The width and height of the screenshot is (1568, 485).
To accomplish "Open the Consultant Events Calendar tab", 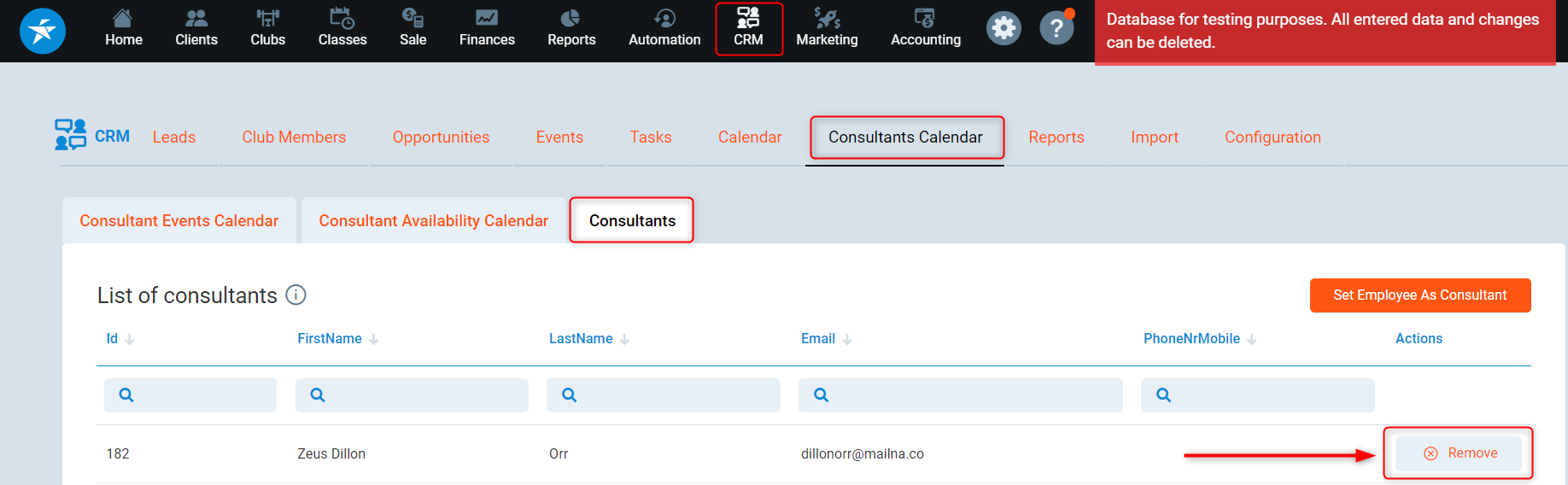I will [x=179, y=221].
